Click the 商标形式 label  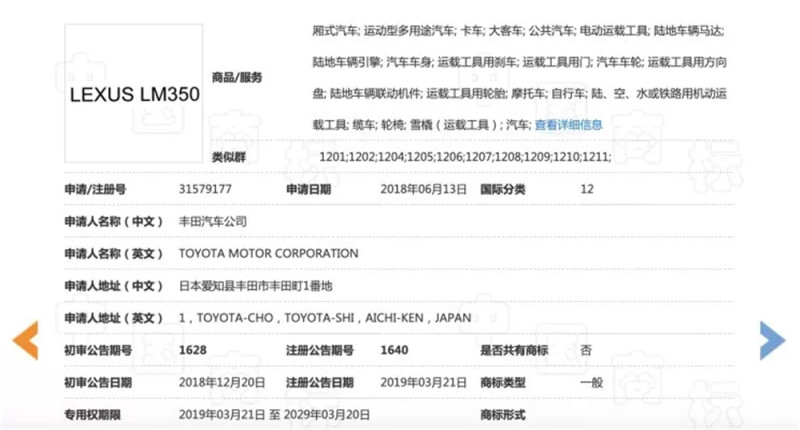[x=505, y=414]
